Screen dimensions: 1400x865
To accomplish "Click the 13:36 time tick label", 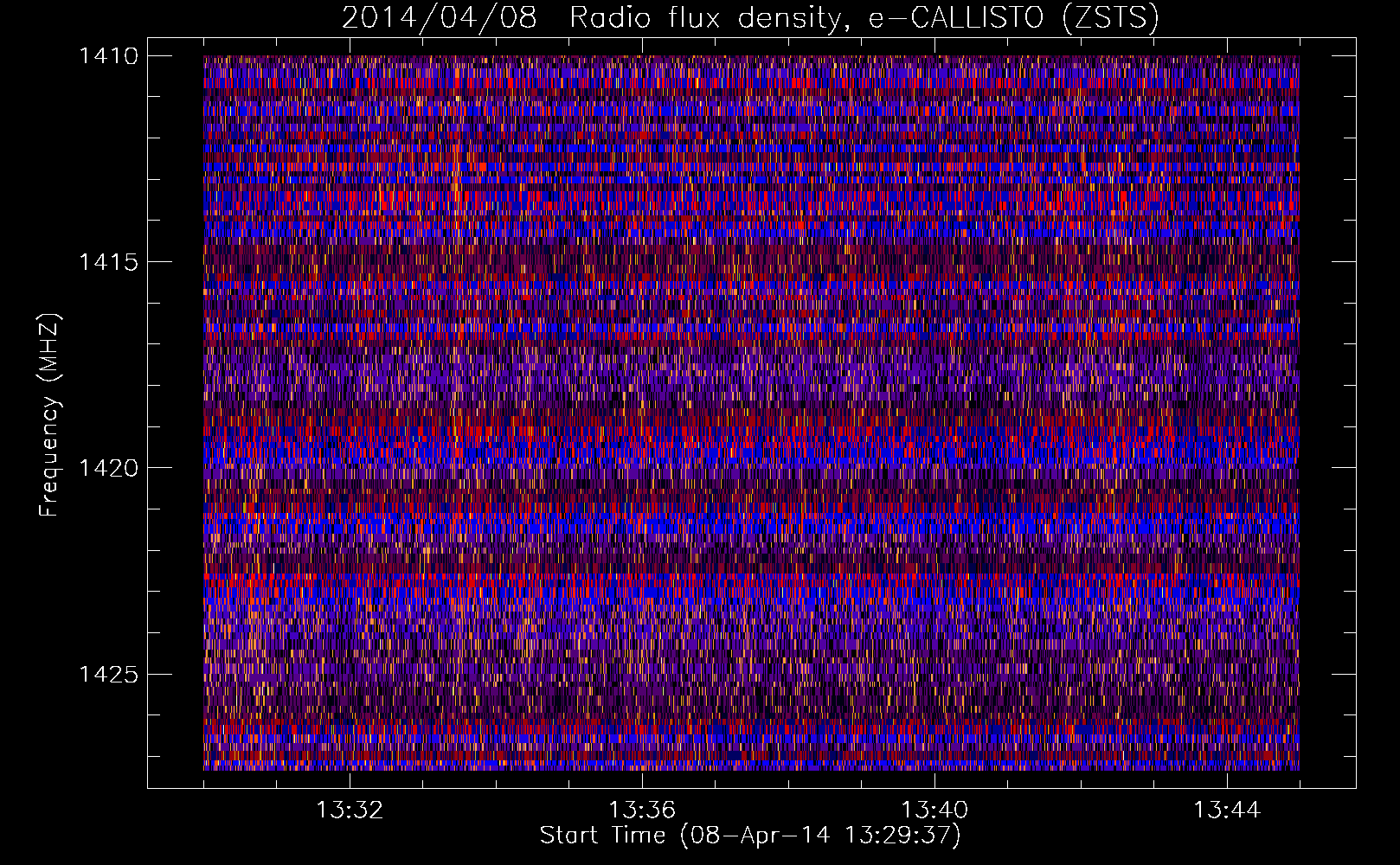I will tap(642, 811).
